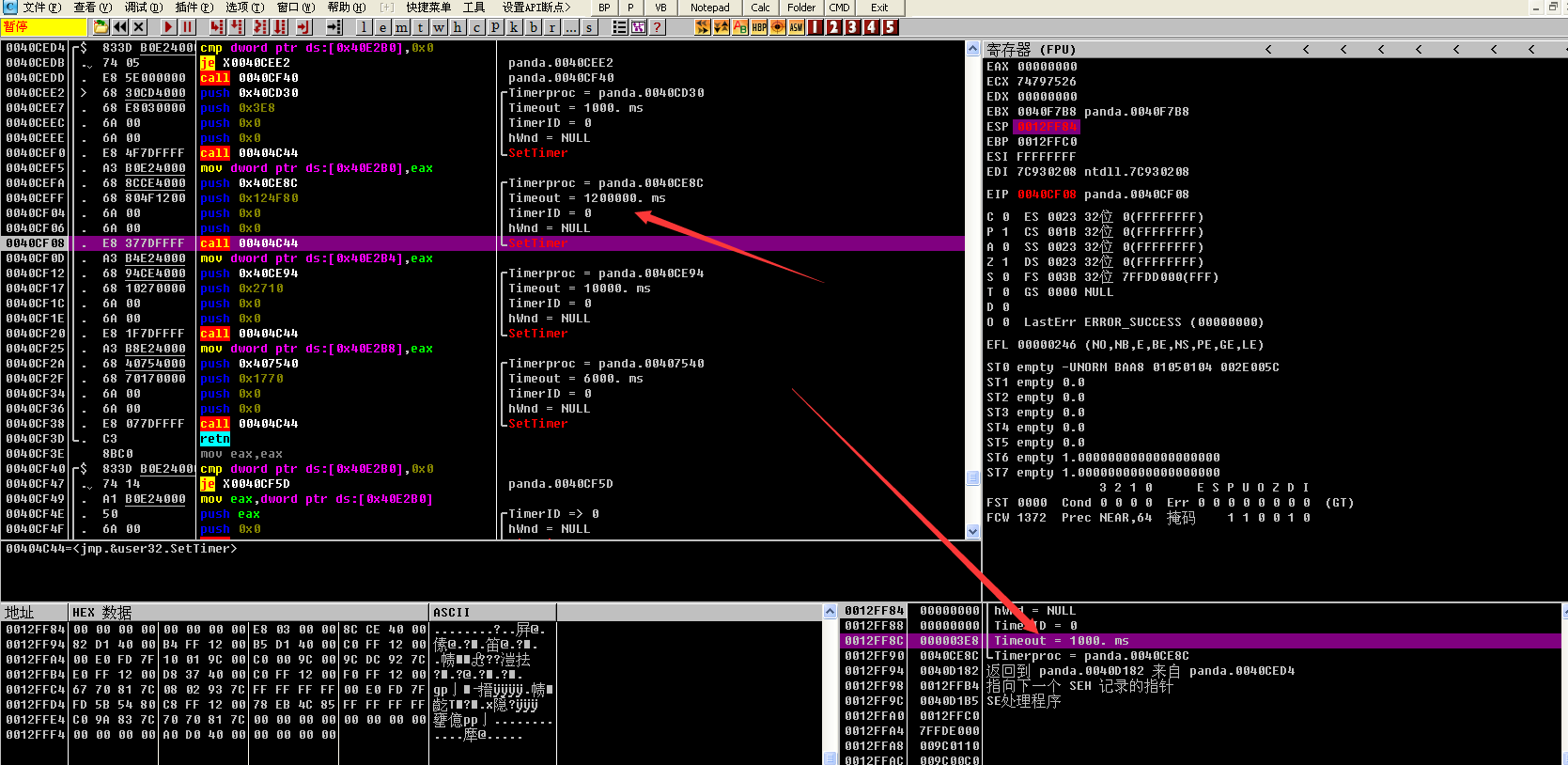The image size is (1568, 765).
Task: Open the 选项(T) Options menu
Action: (245, 8)
